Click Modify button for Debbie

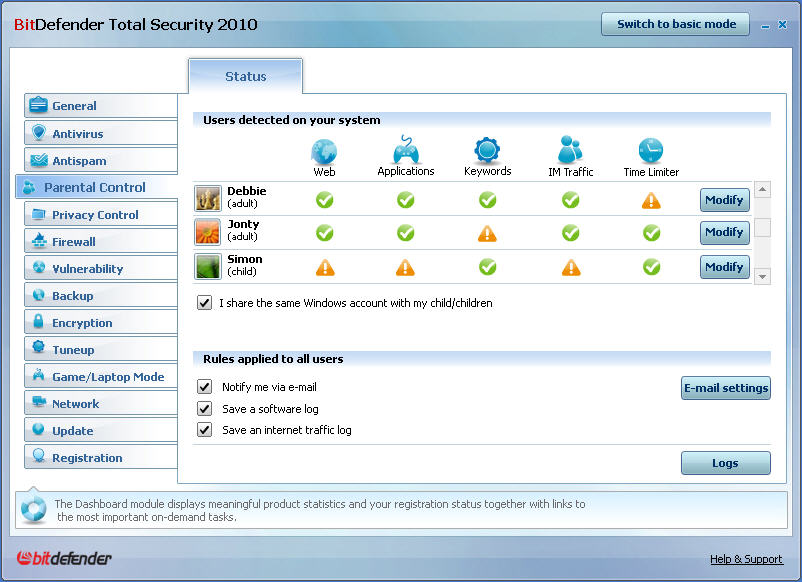724,199
